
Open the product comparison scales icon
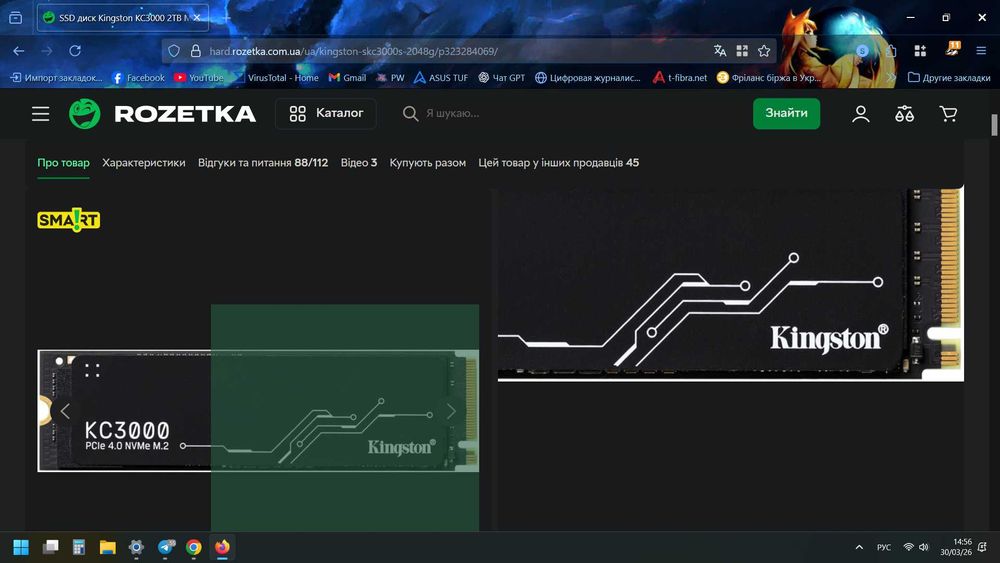coord(904,113)
